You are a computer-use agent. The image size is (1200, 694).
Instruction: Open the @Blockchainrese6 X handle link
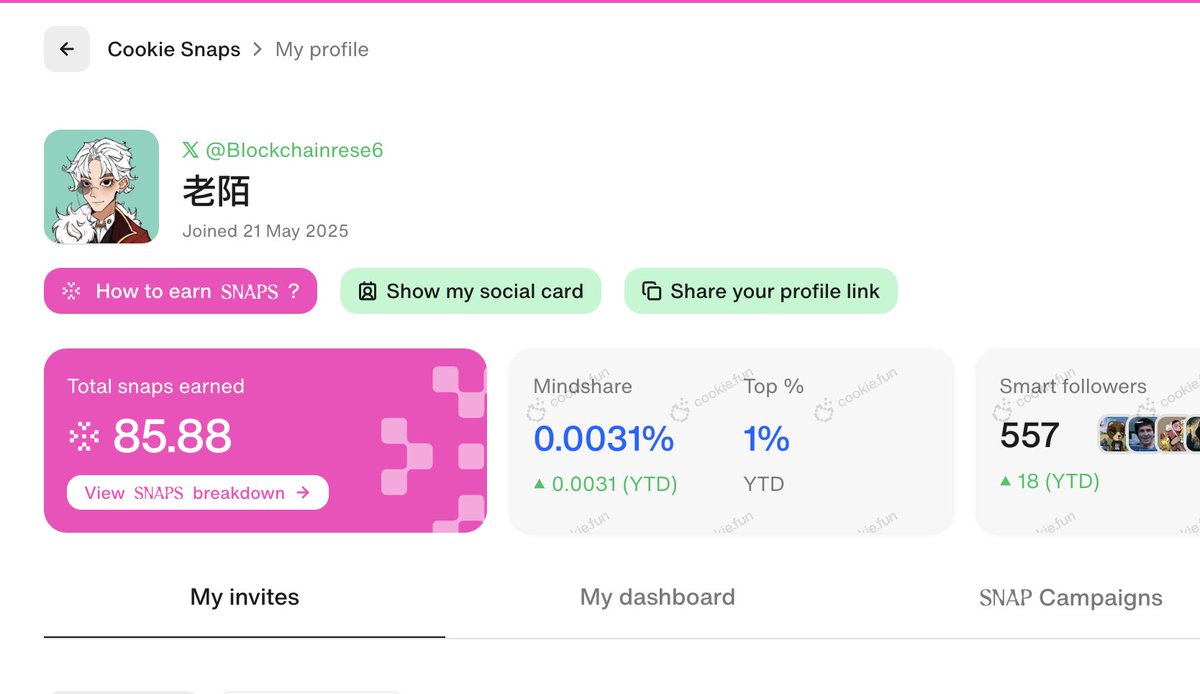point(294,150)
